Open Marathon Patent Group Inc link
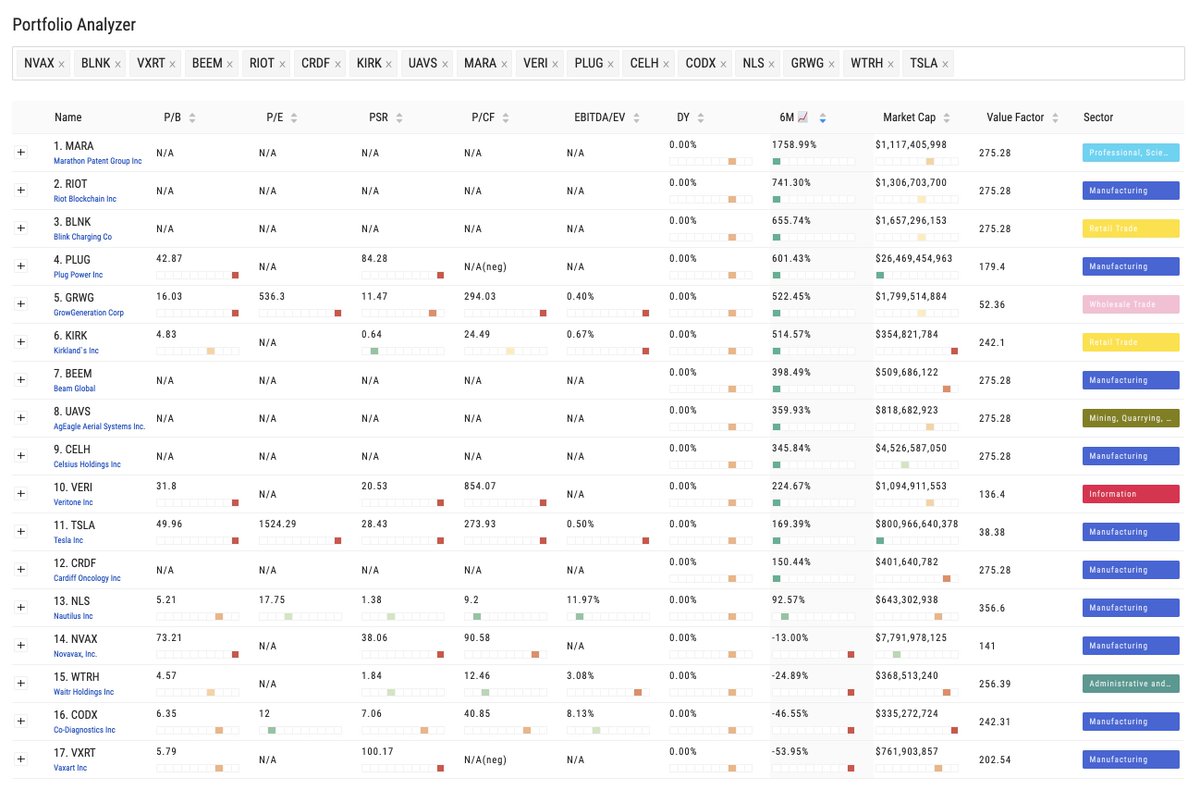The height and width of the screenshot is (790, 1200). click(98, 161)
